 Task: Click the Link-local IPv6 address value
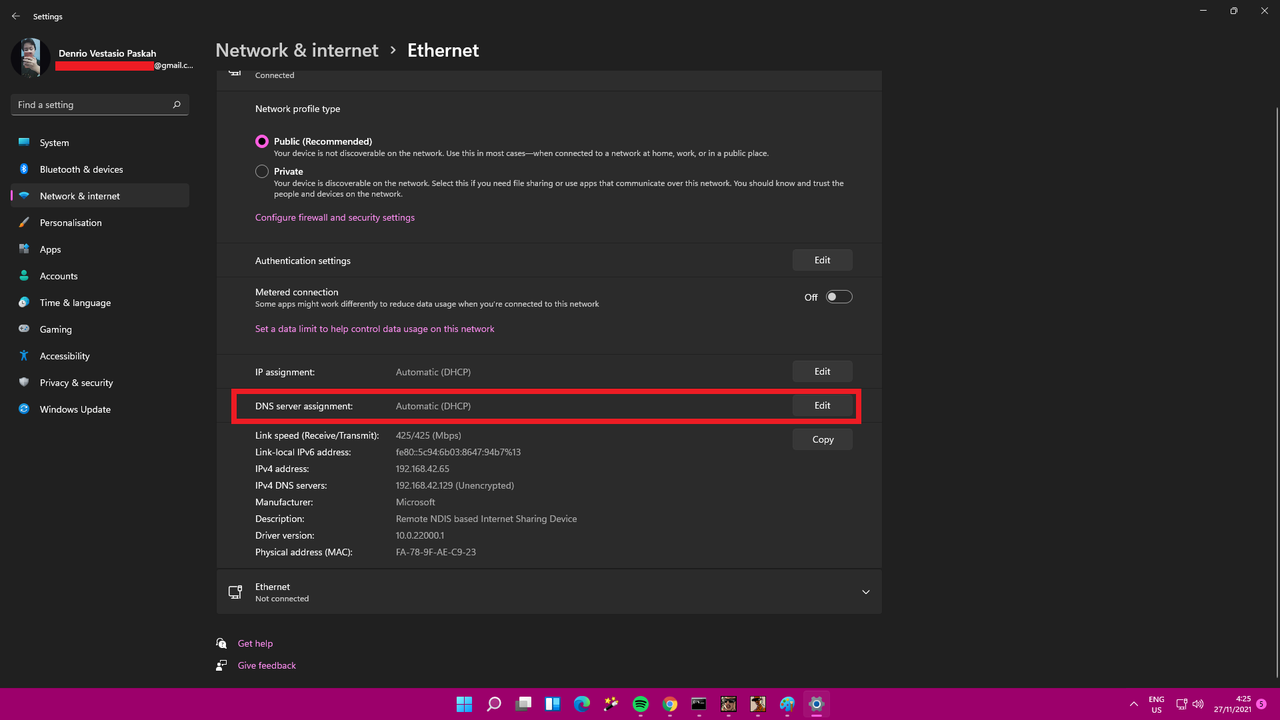coord(458,452)
